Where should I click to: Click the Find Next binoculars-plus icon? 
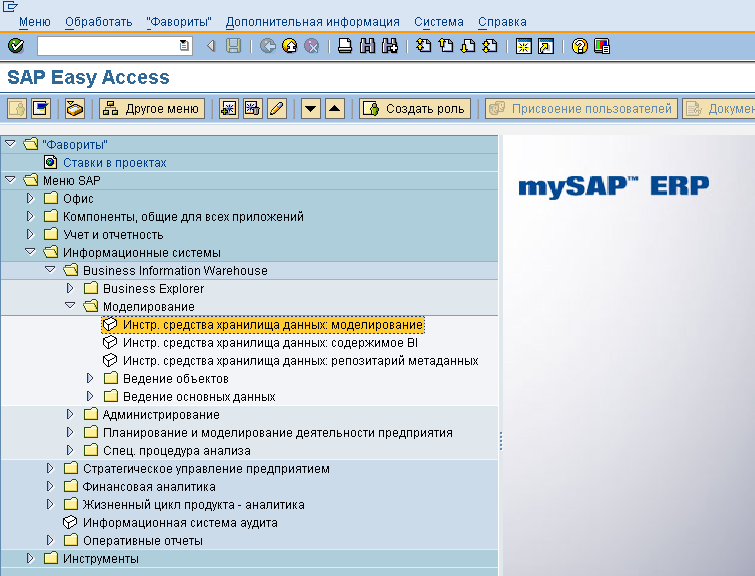point(390,46)
